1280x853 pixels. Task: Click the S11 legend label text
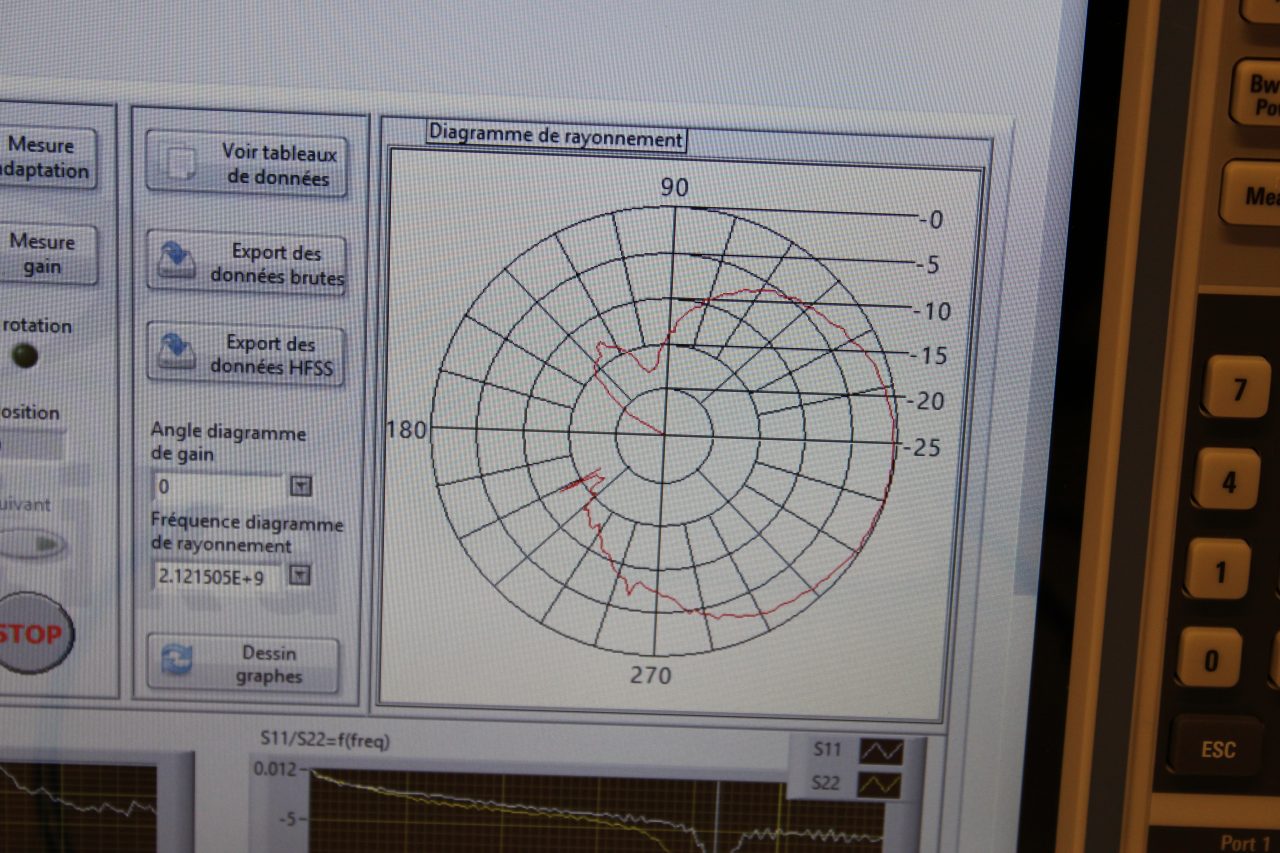(x=827, y=748)
